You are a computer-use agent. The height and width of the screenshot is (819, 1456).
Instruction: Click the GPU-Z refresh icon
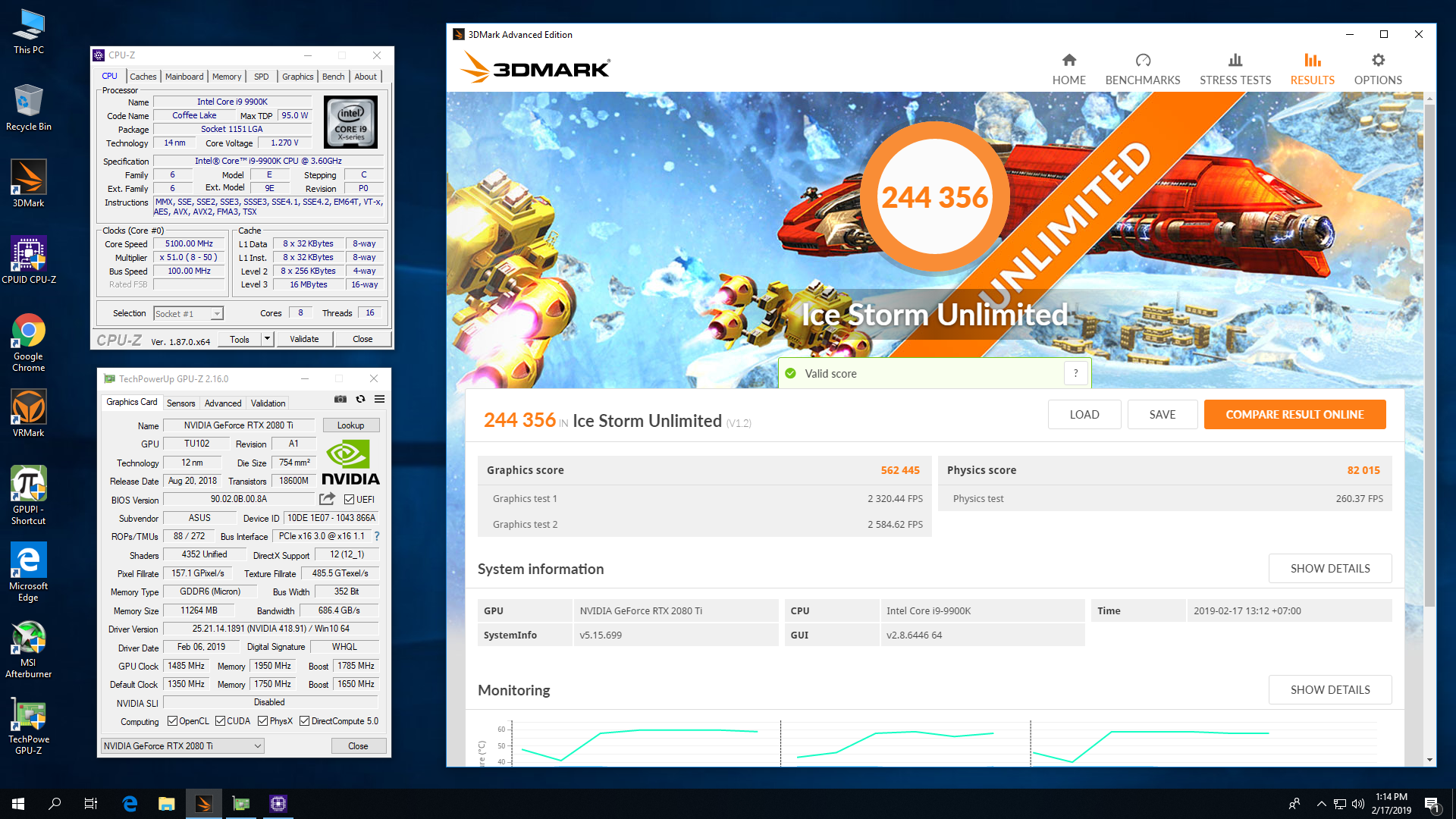pyautogui.click(x=360, y=399)
